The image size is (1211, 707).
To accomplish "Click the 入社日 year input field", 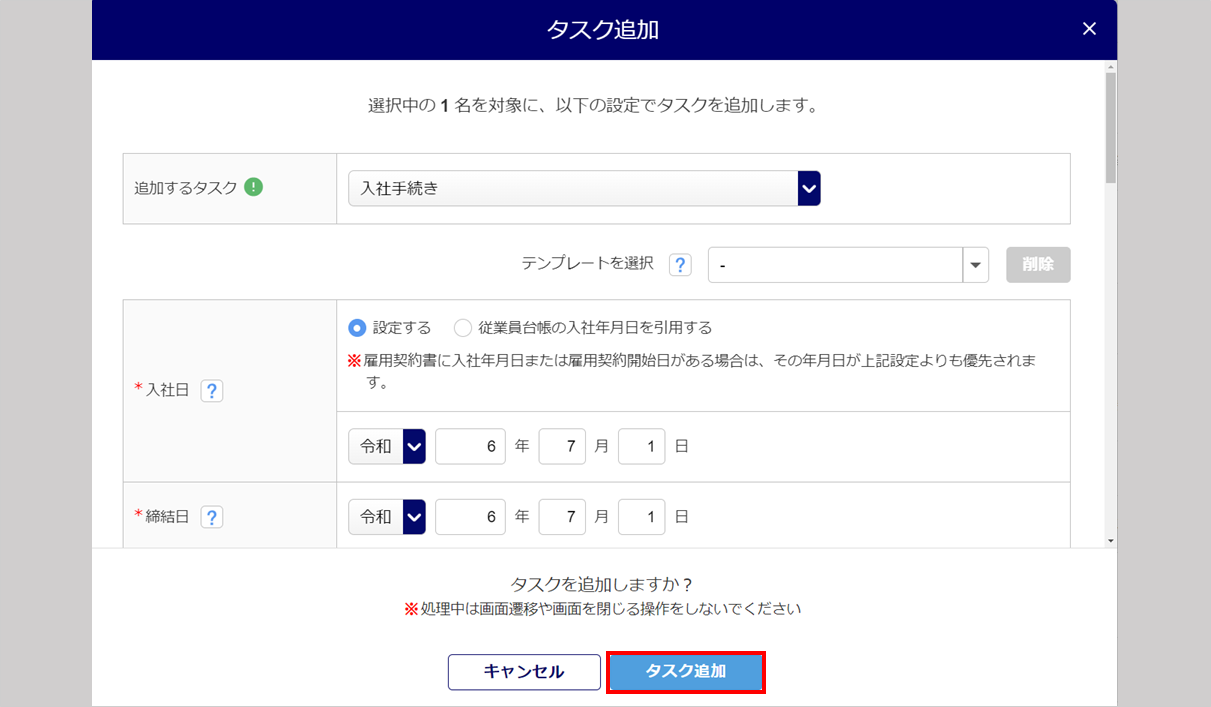I will coord(471,446).
